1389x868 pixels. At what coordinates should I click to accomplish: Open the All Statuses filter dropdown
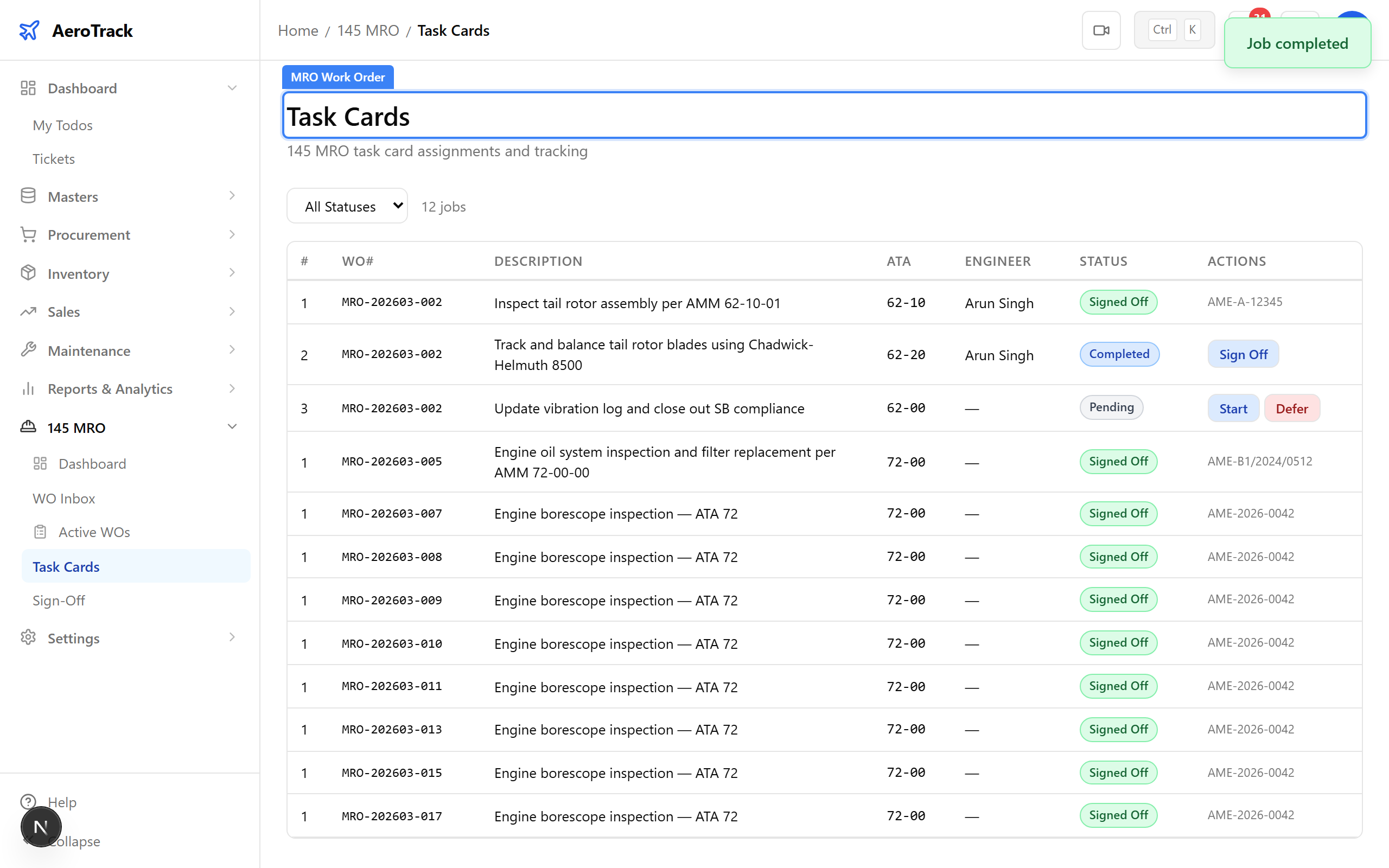click(x=347, y=206)
